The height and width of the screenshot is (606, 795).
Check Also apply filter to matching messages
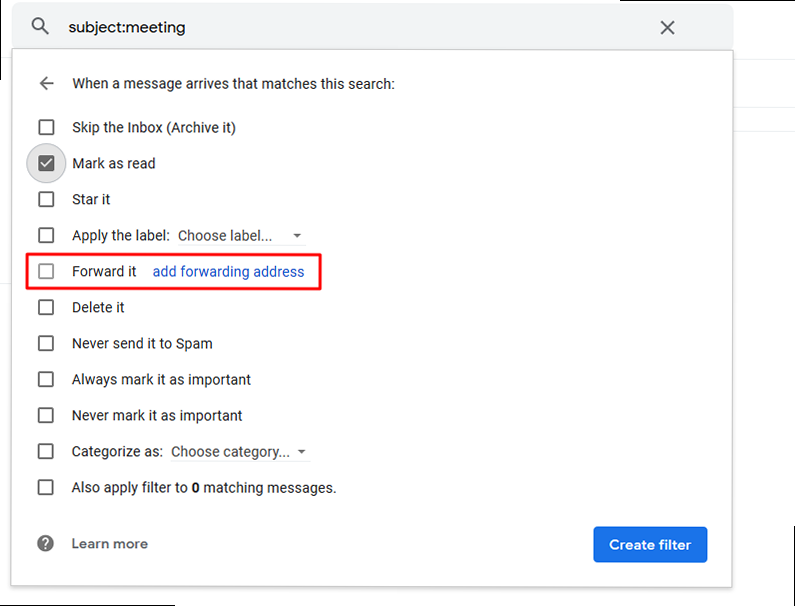[46, 488]
